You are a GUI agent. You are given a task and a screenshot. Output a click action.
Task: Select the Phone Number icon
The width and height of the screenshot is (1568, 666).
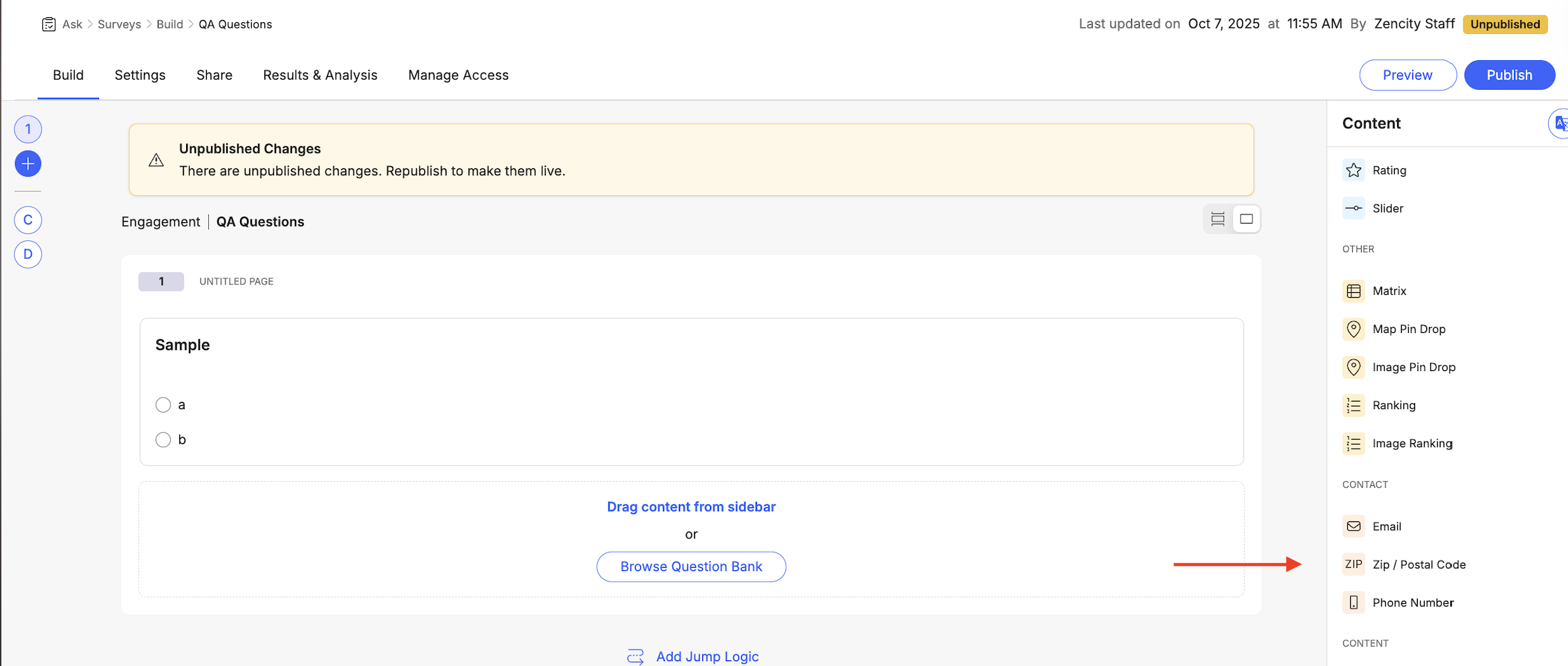(1353, 602)
